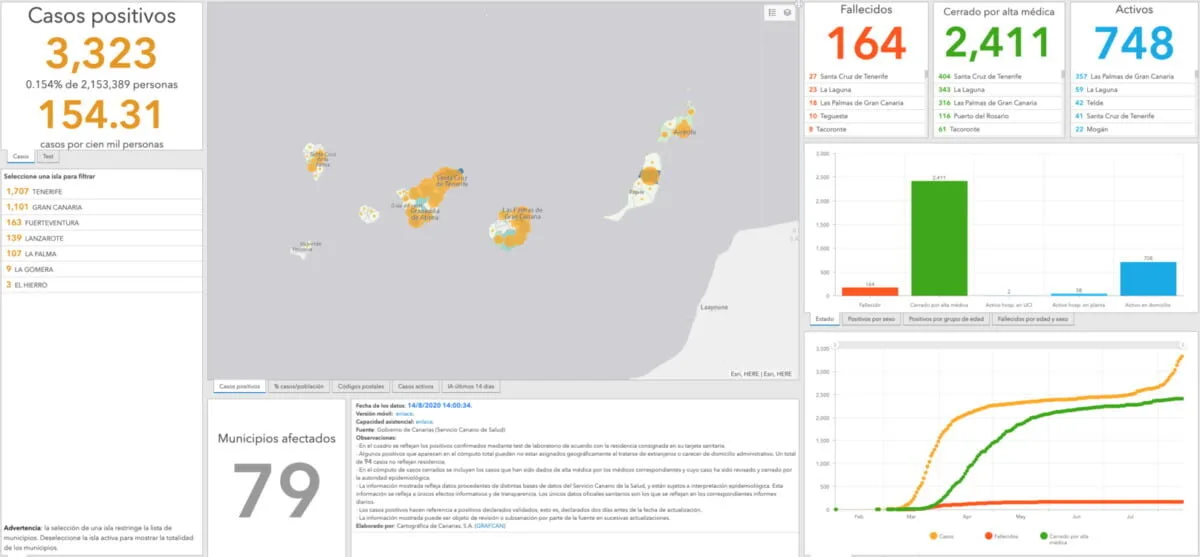Open the Positivos por grupo de edad tab
Viewport: 1200px width, 557px height.
coord(947,319)
